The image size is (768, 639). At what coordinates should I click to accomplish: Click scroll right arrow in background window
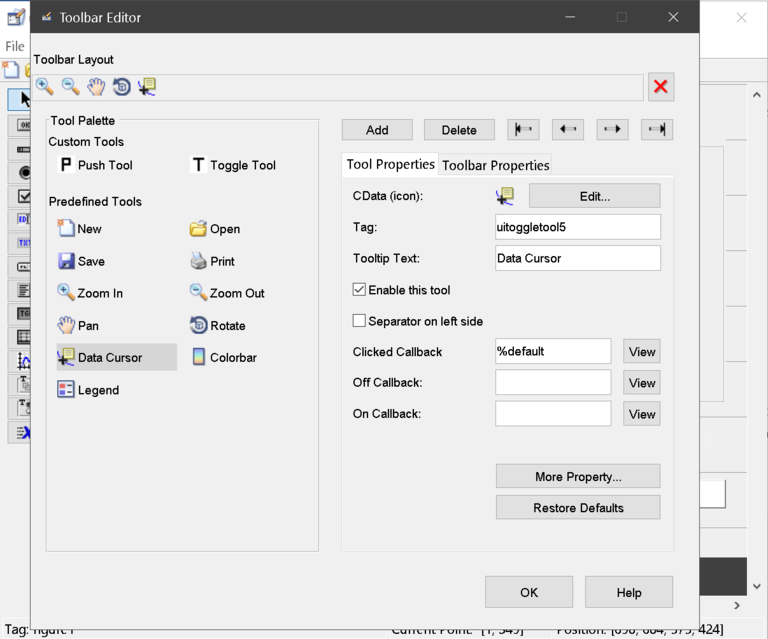[x=737, y=606]
